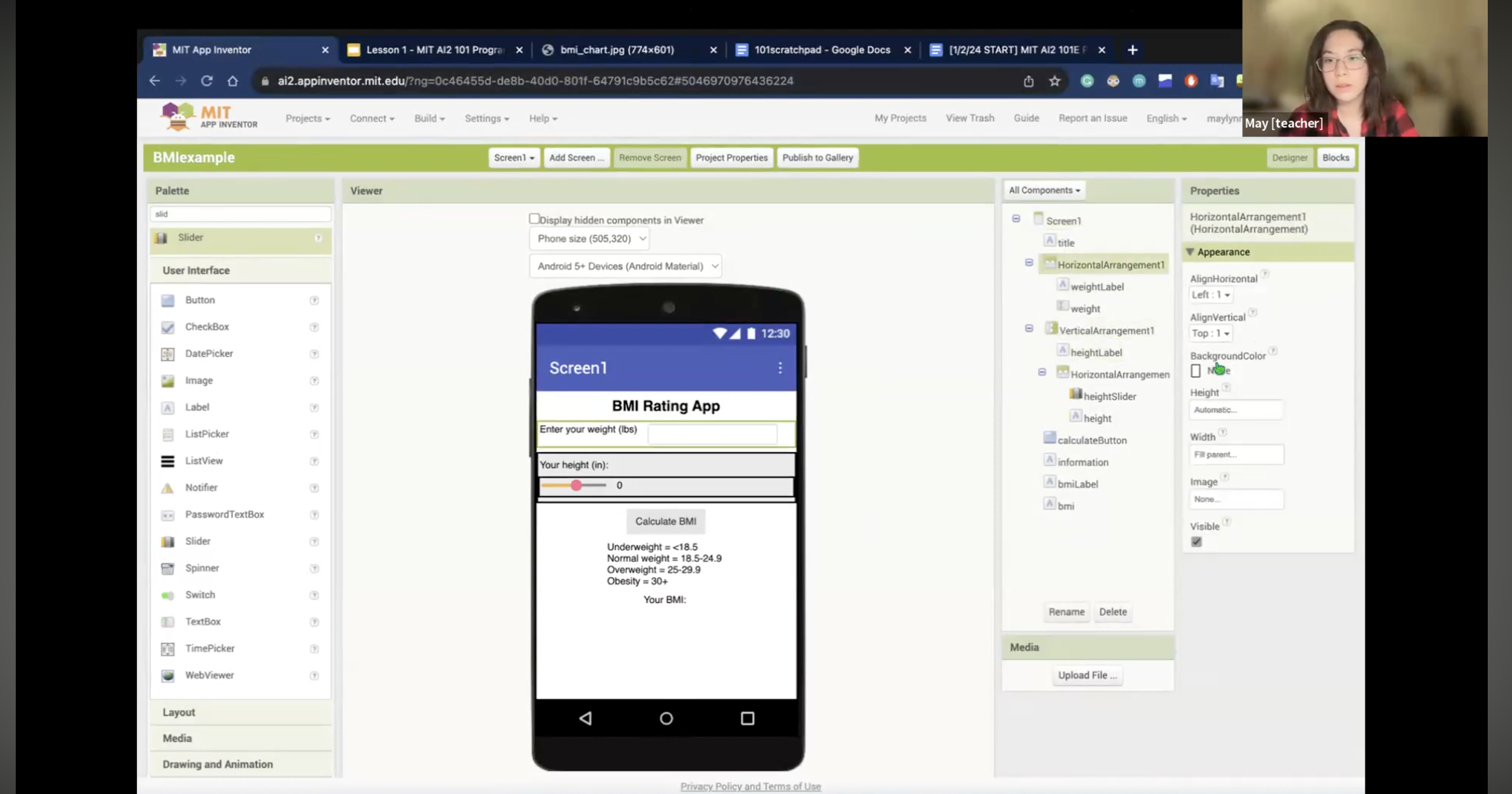Viewport: 1512px width, 794px height.
Task: Click the help icon beside Button
Action: 314,301
